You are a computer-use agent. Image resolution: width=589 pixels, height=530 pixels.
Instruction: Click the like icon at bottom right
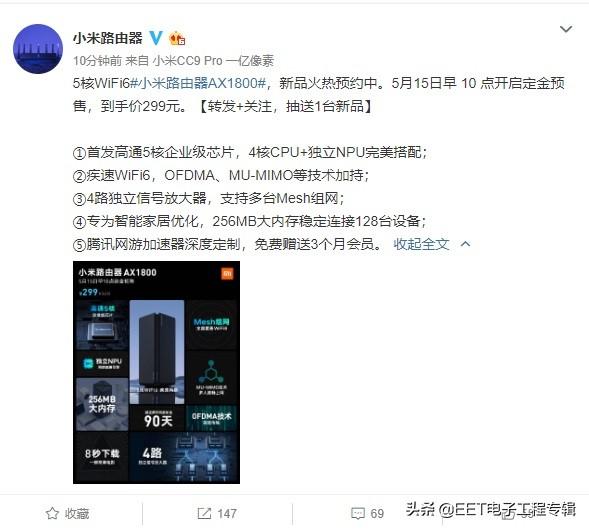[x=511, y=513]
